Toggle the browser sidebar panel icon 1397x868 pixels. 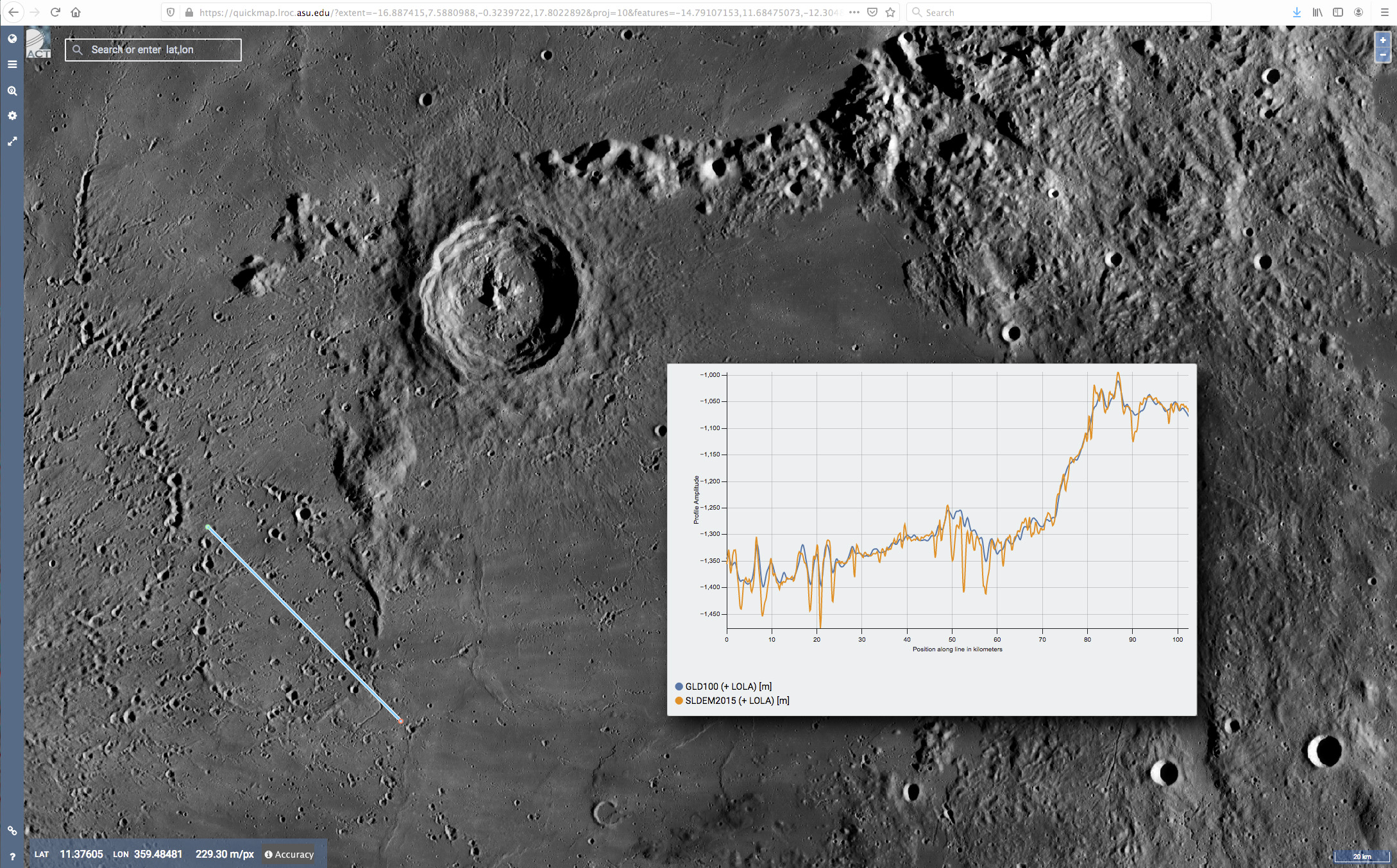(x=1338, y=12)
